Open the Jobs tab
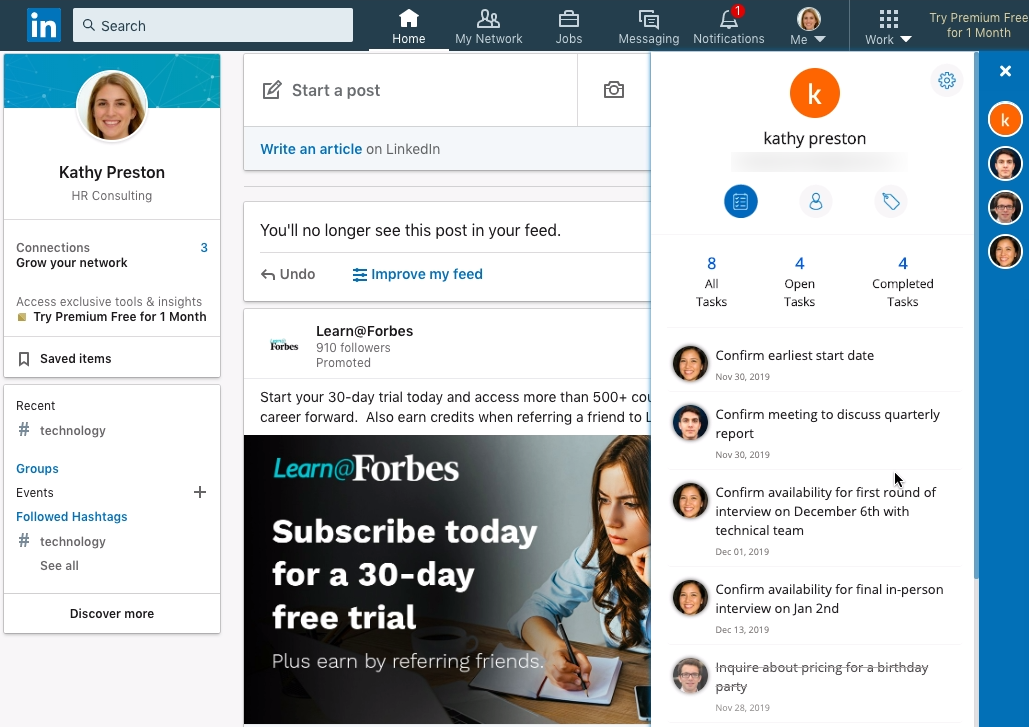The image size is (1029, 727). [568, 27]
